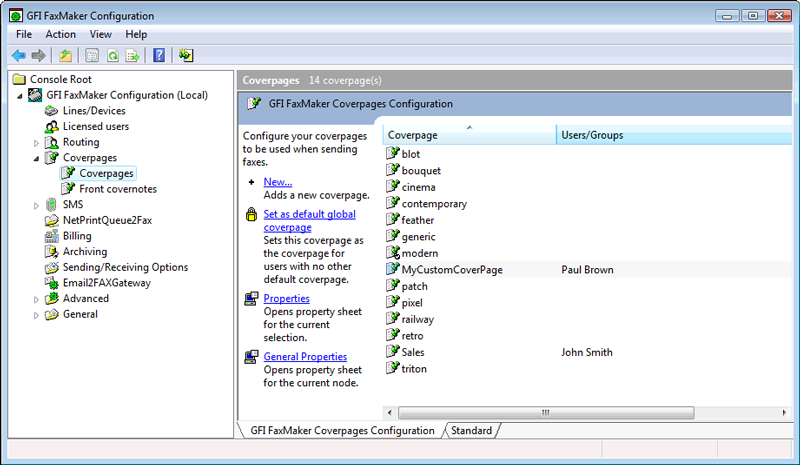The width and height of the screenshot is (800, 465).
Task: Click the John Smith users cell
Action: click(587, 352)
